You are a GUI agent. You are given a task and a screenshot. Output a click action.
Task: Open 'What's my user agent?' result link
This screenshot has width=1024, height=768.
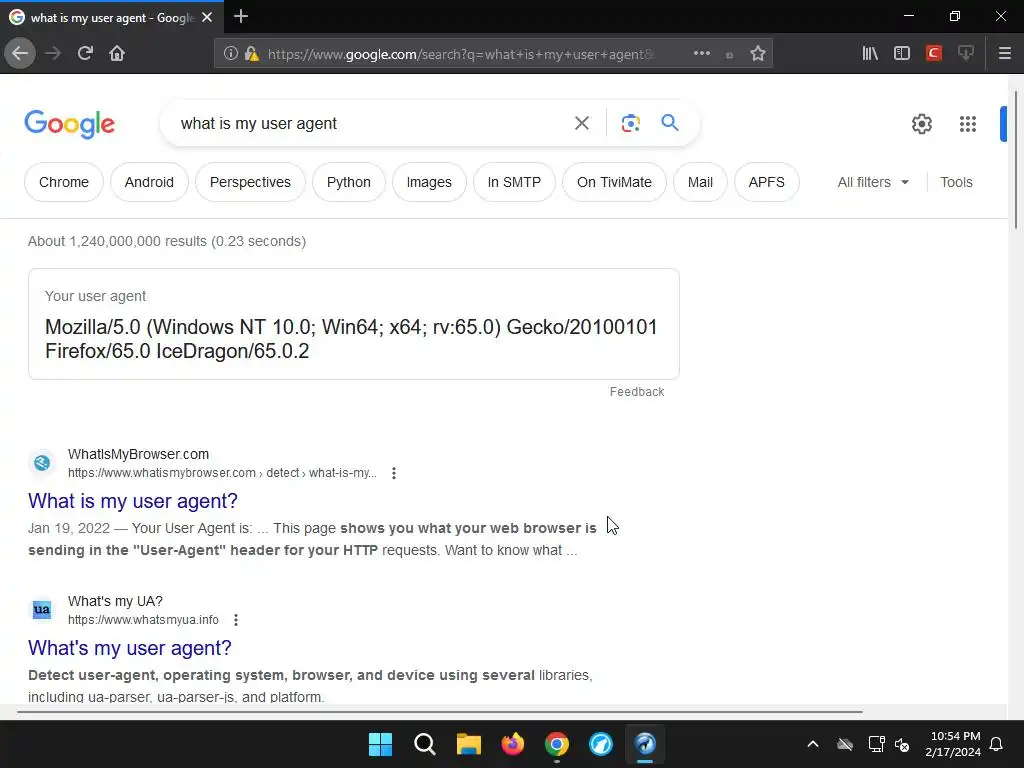point(130,648)
